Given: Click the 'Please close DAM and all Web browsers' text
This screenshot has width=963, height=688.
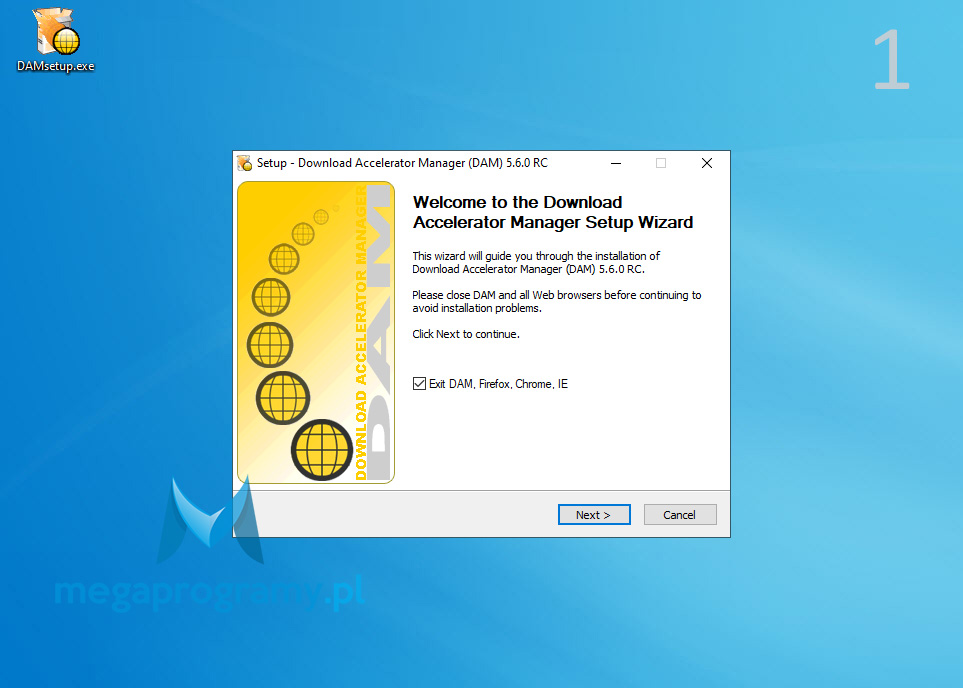Looking at the screenshot, I should [x=556, y=302].
